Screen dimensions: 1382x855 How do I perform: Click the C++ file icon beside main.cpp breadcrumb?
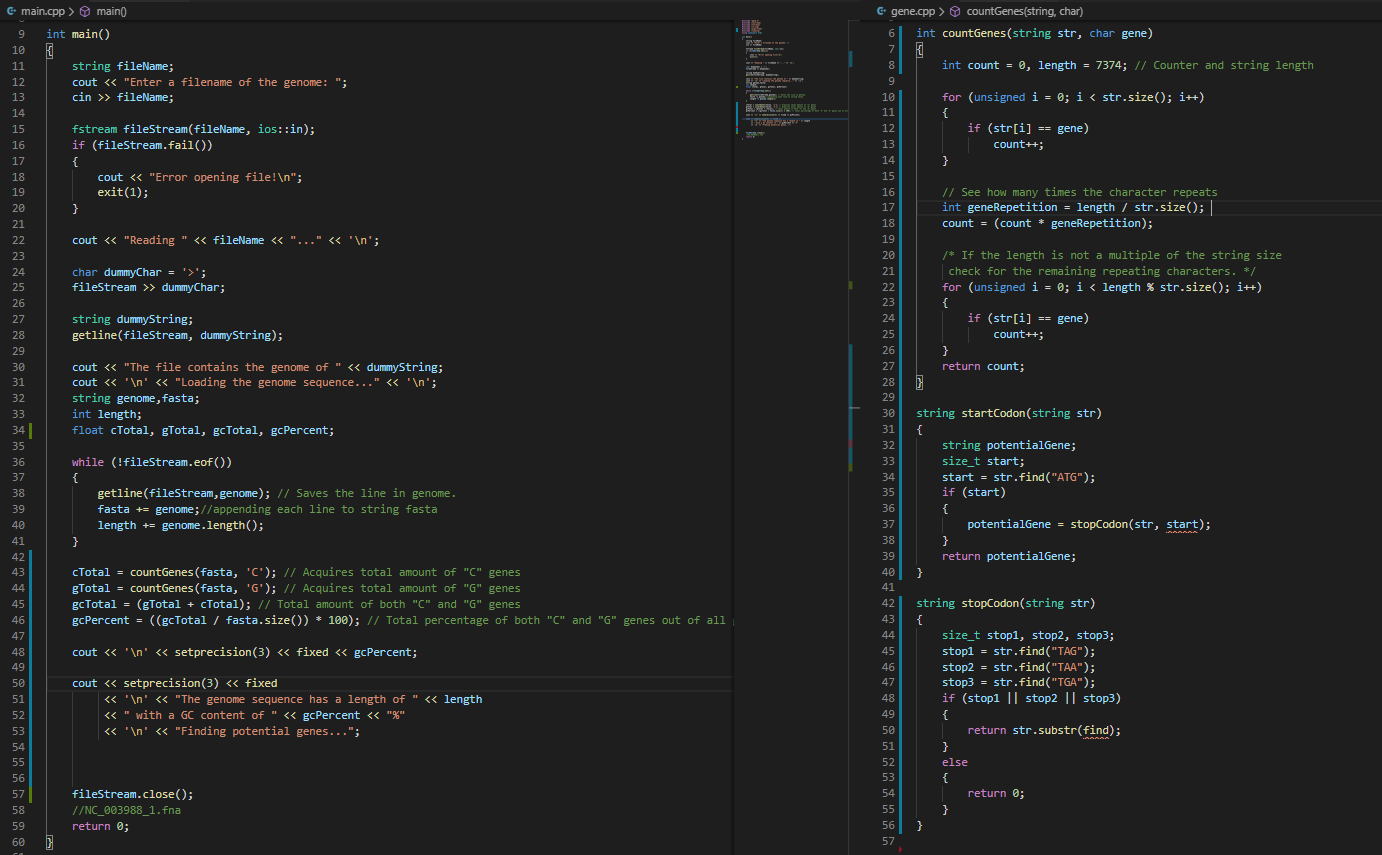(12, 11)
